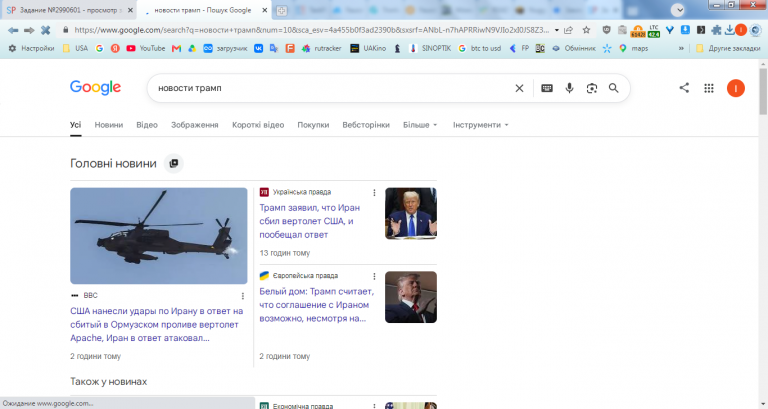768x409 pixels.
Task: Stop loading the page
Action: 46,30
